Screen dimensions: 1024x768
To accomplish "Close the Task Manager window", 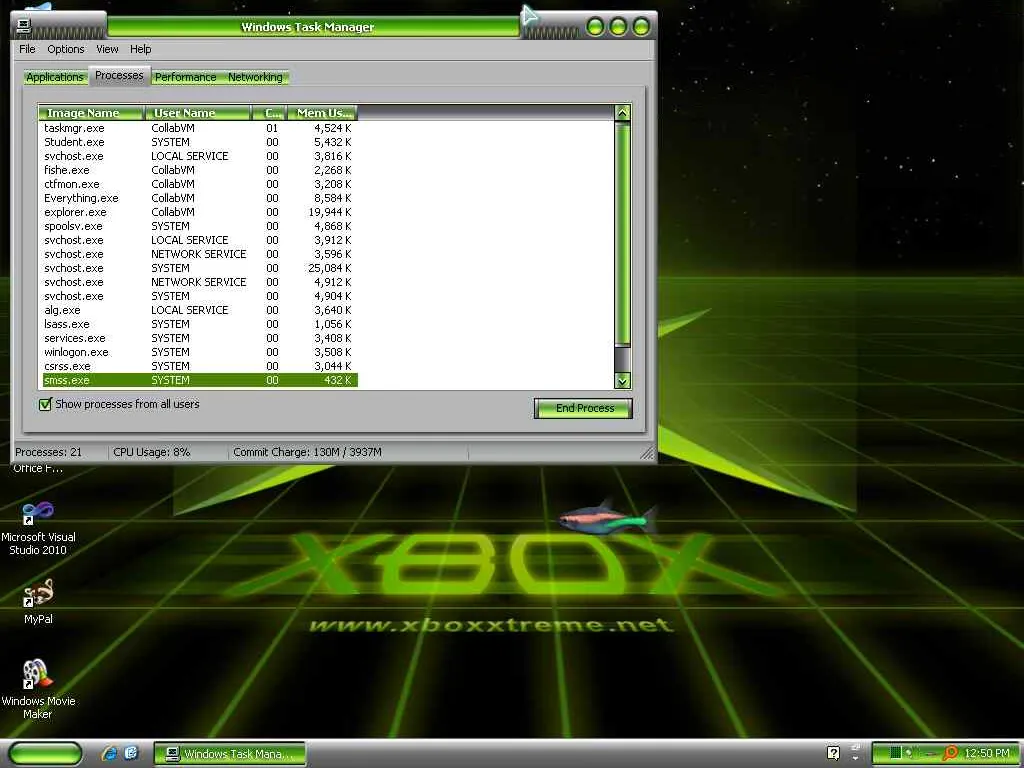I will click(x=642, y=27).
